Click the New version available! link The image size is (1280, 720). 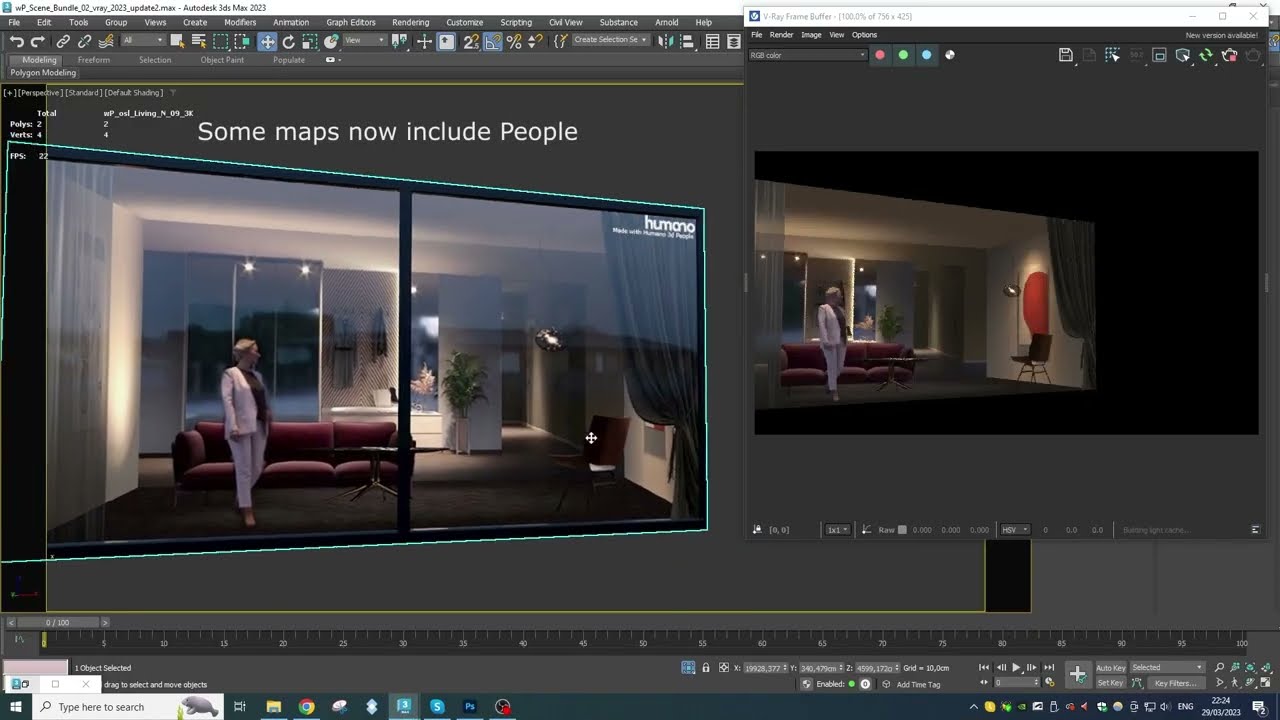(1221, 35)
